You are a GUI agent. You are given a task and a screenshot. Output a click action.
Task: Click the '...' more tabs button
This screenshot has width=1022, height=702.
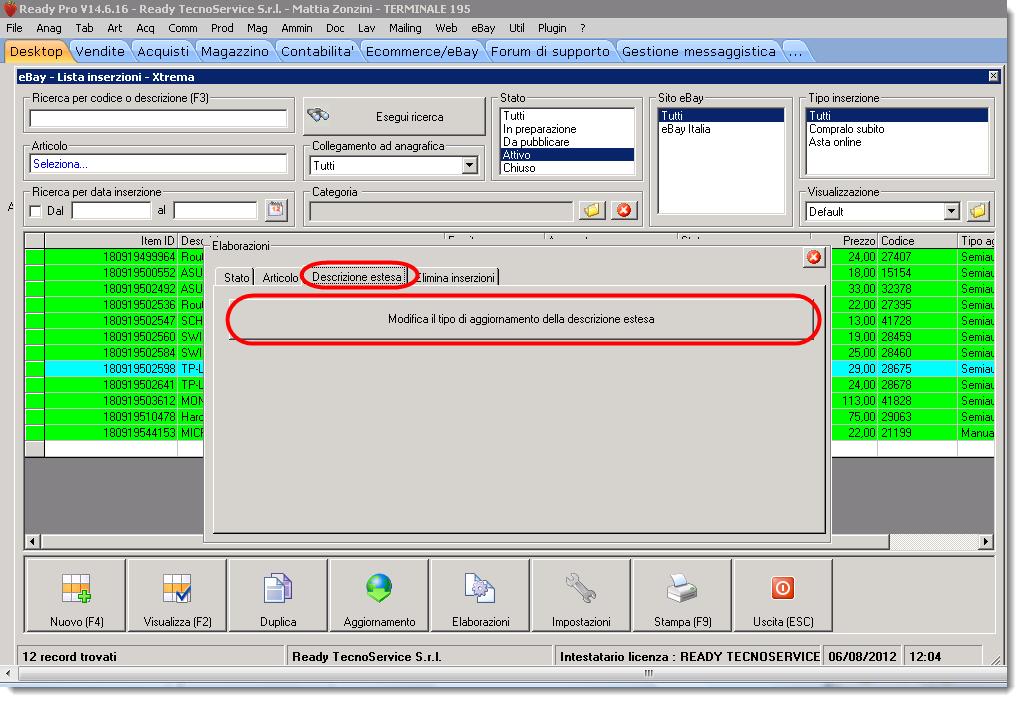pos(795,51)
